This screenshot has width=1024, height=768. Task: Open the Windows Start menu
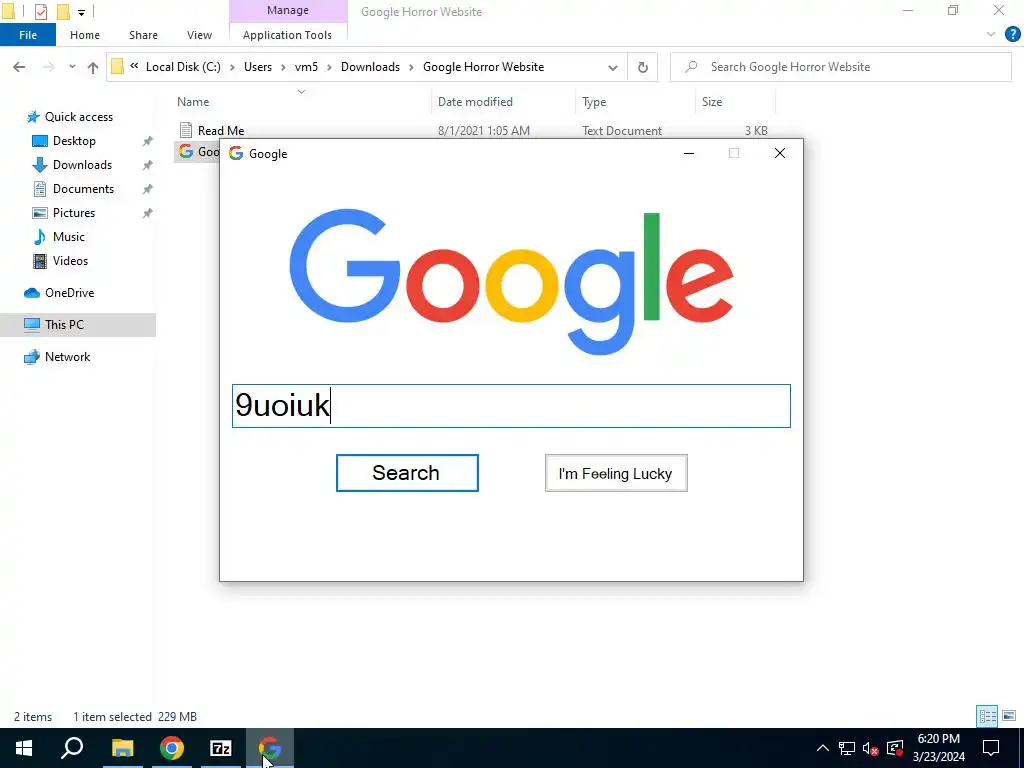click(x=24, y=748)
